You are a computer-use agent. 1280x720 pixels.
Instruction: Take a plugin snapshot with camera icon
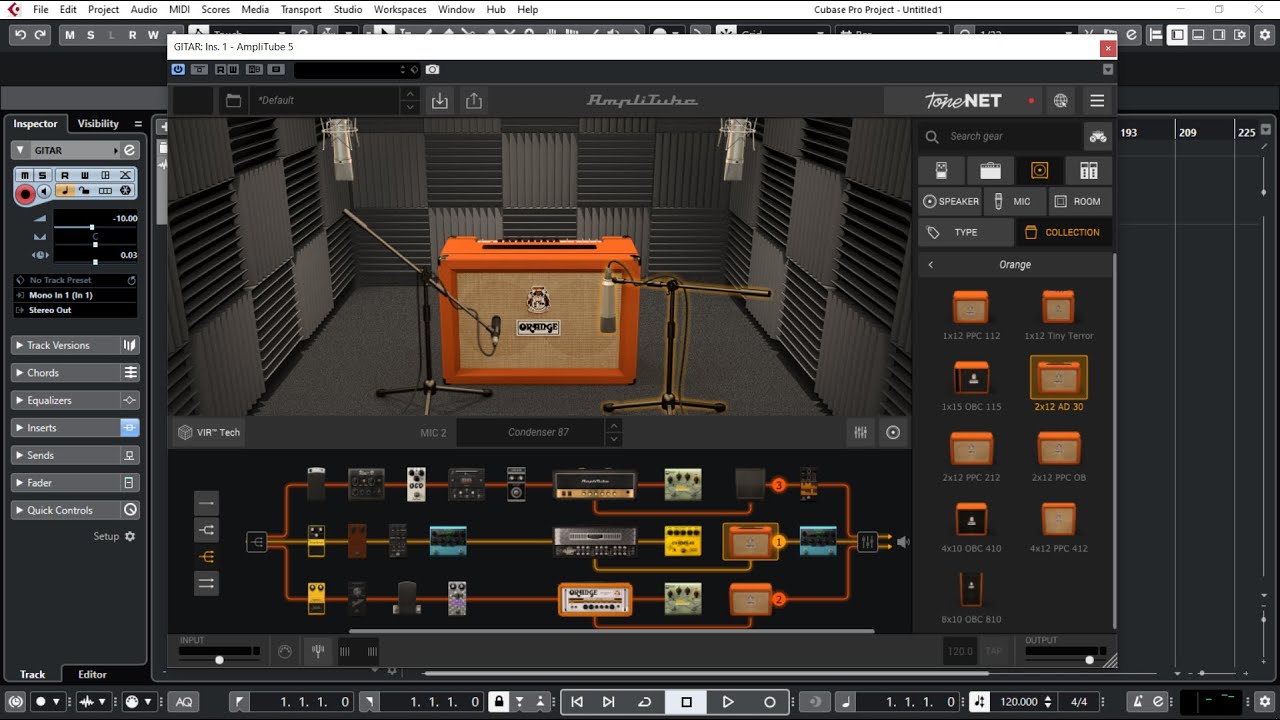[432, 69]
